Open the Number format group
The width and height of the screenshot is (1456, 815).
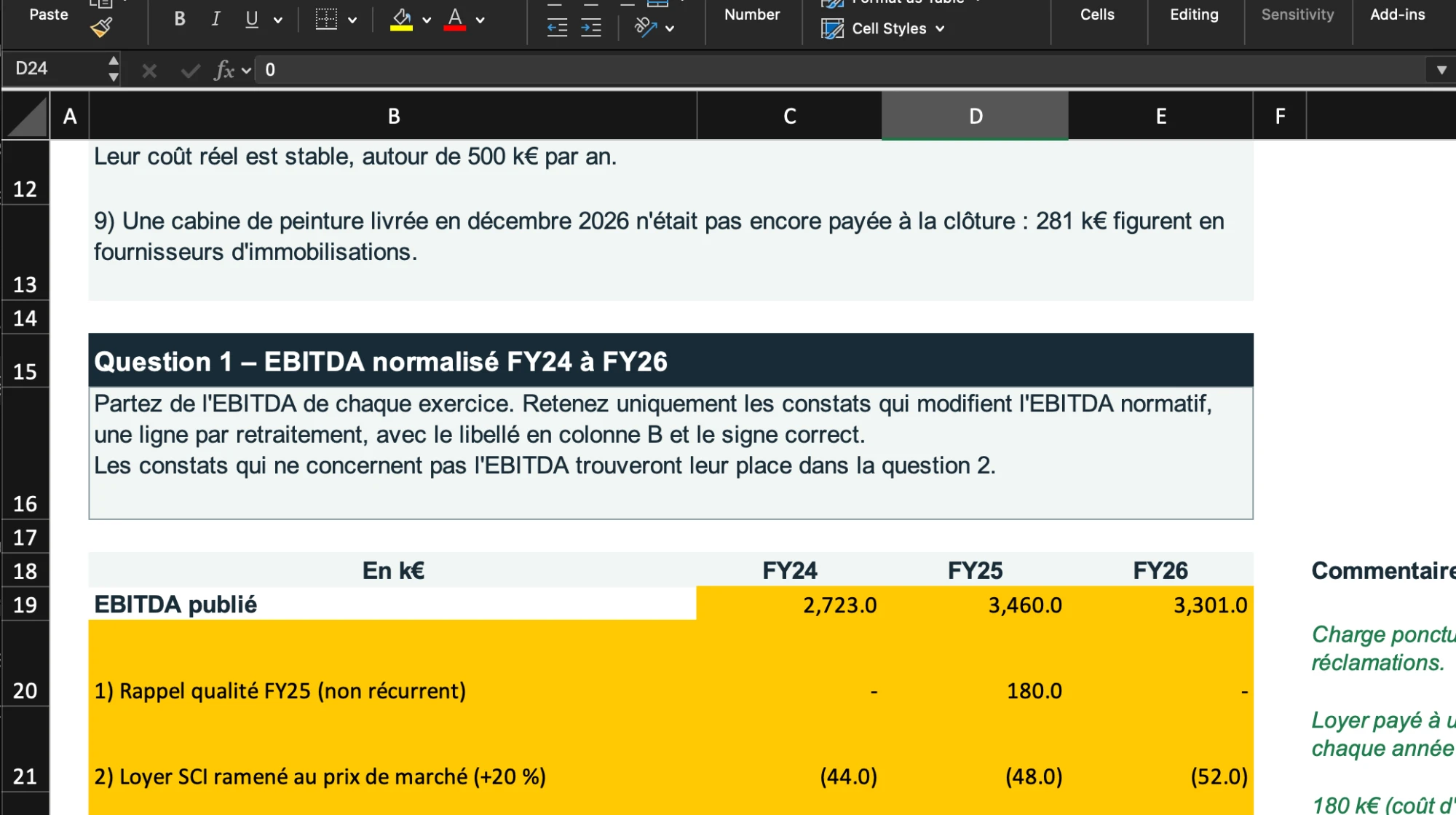coord(752,15)
